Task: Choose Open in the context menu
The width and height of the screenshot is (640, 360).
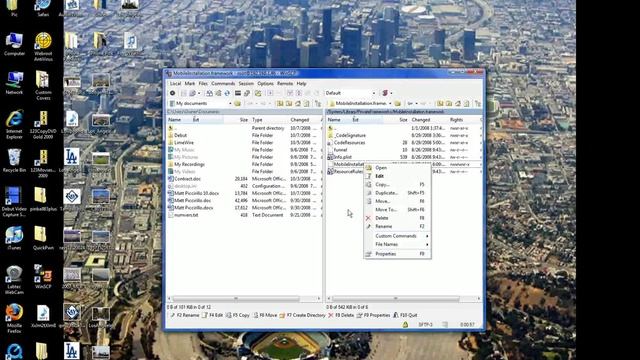Action: 397,168
